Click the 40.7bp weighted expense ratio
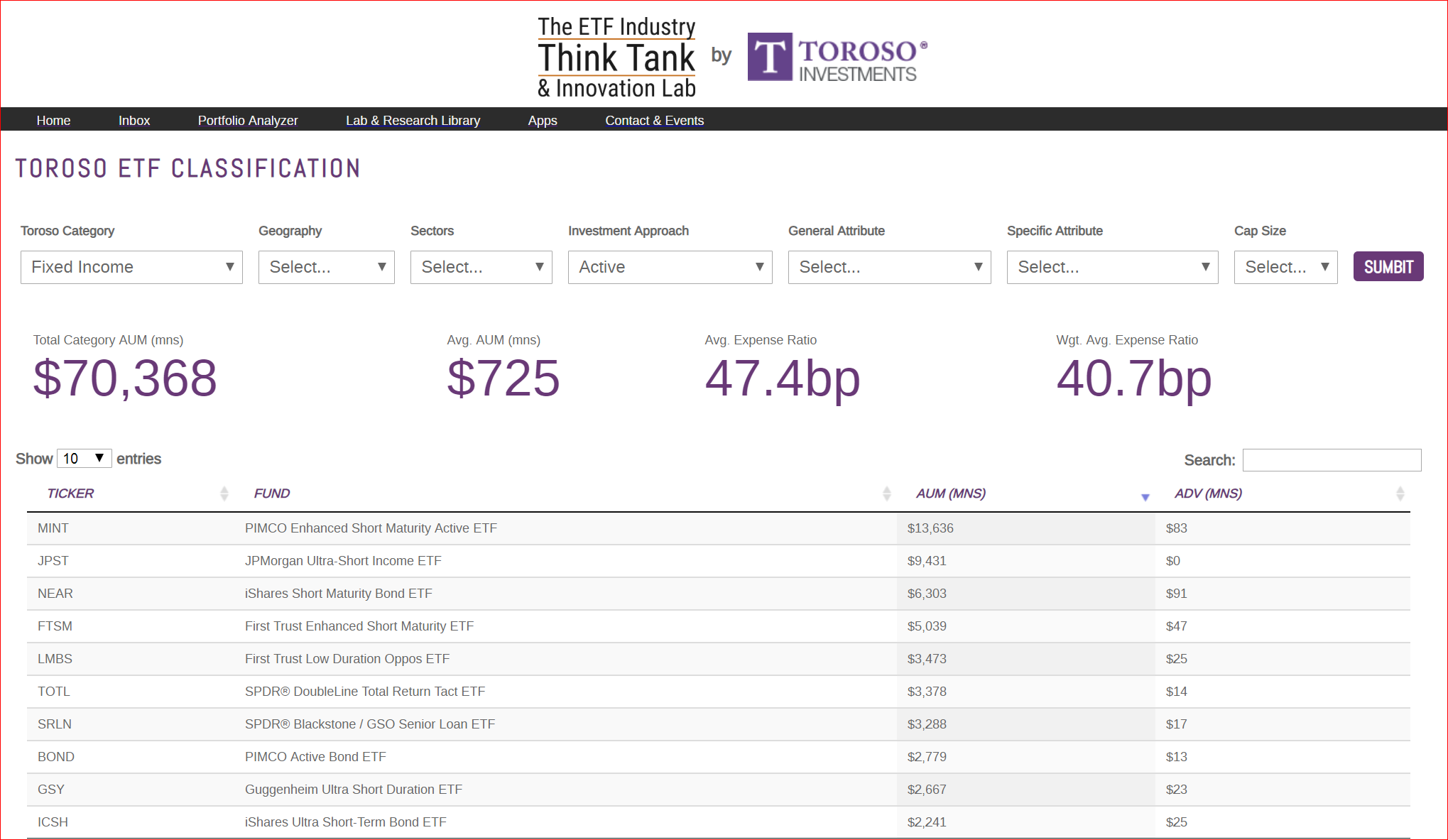This screenshot has width=1448, height=840. click(1134, 380)
